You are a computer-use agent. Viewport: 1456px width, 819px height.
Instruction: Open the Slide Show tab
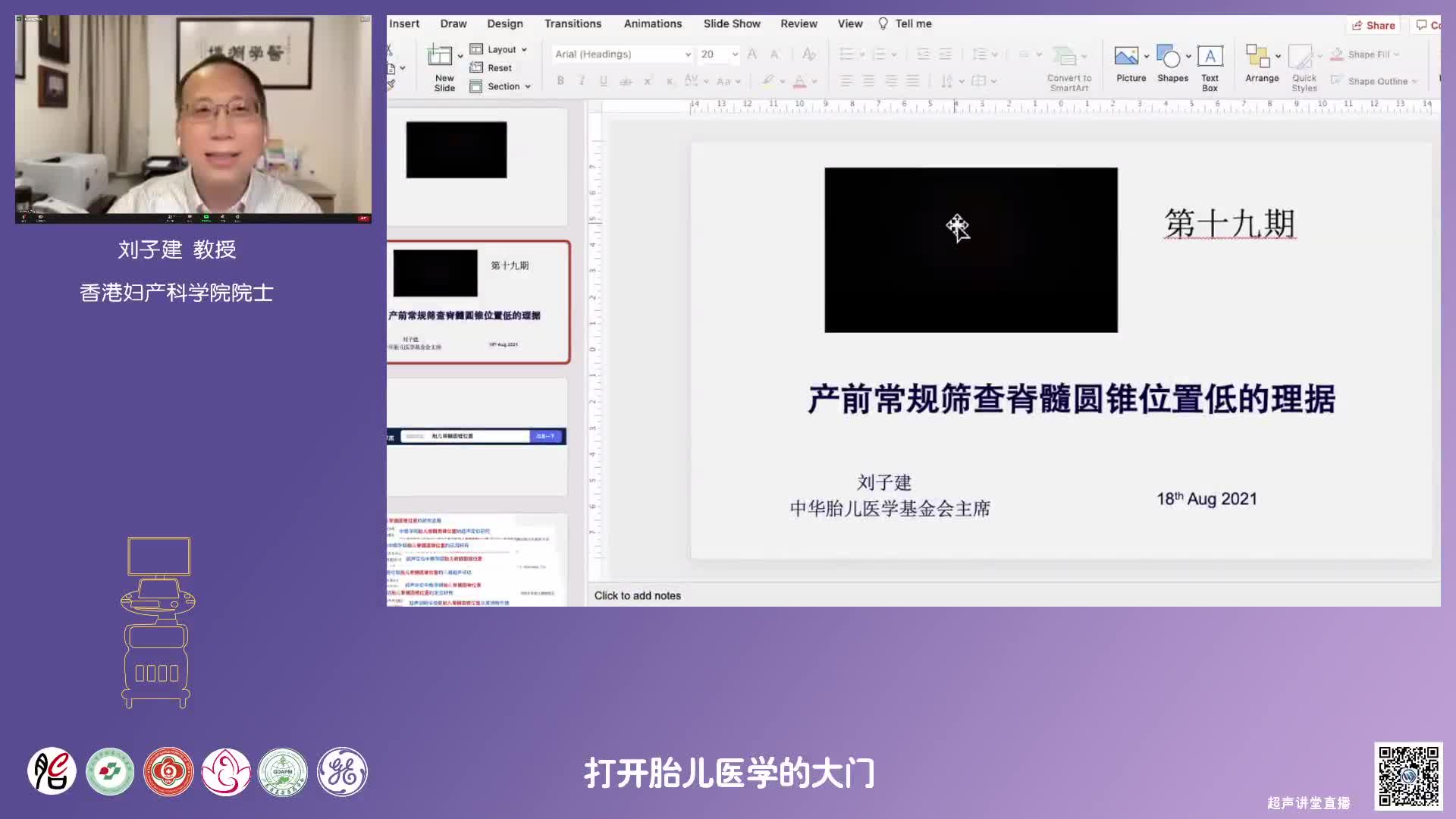tap(731, 24)
